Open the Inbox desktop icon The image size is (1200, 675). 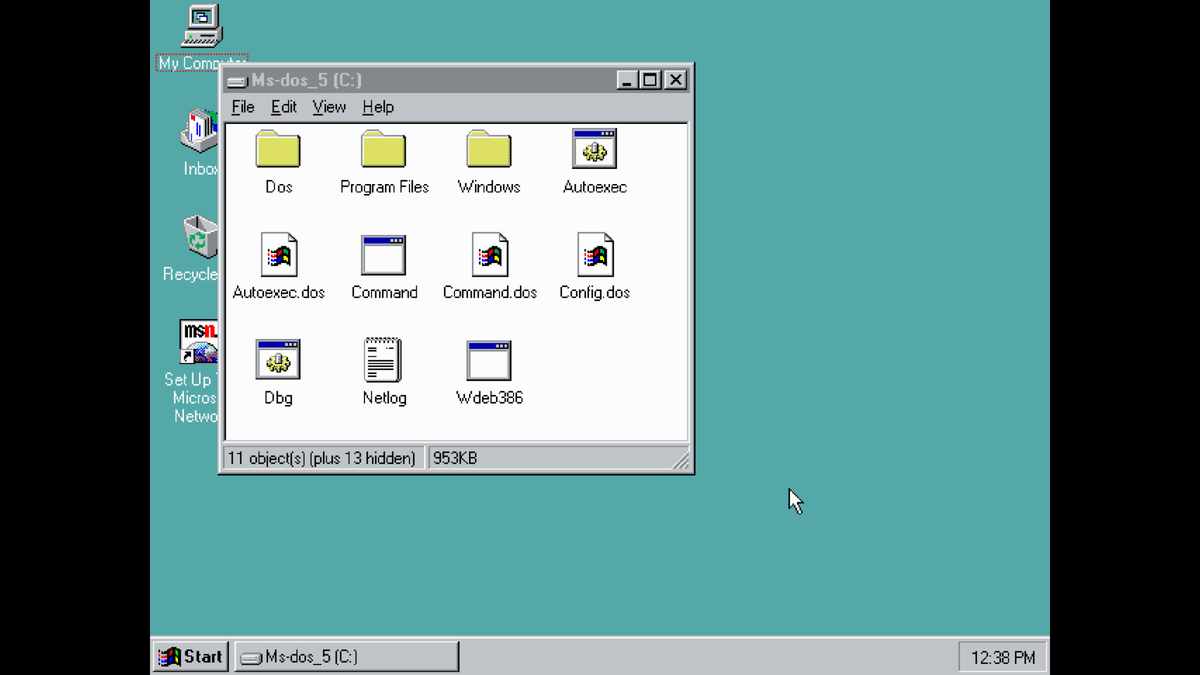click(197, 135)
